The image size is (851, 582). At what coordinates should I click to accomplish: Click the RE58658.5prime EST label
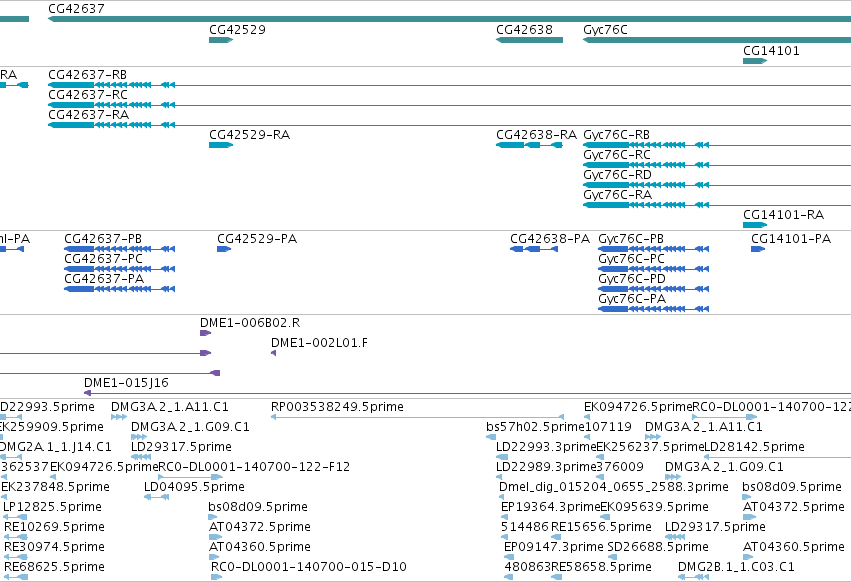[x=601, y=567]
